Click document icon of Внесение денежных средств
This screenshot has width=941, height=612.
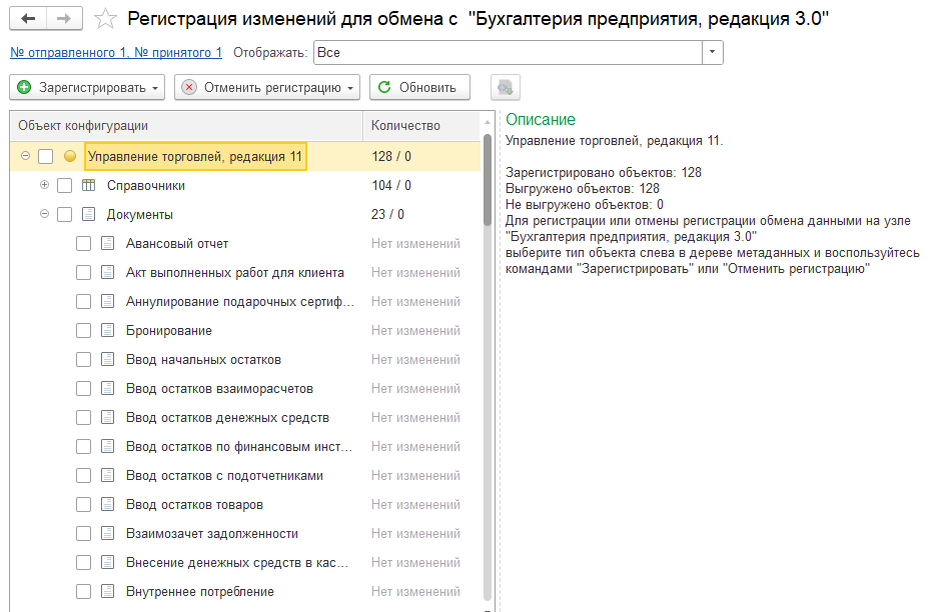107,563
